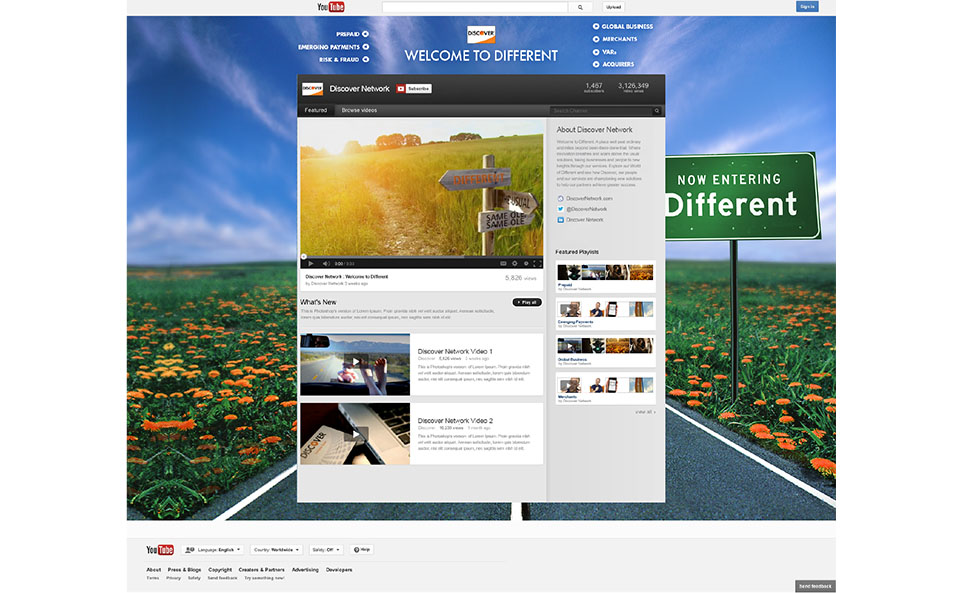Switch to the Browse videos tab

(358, 110)
